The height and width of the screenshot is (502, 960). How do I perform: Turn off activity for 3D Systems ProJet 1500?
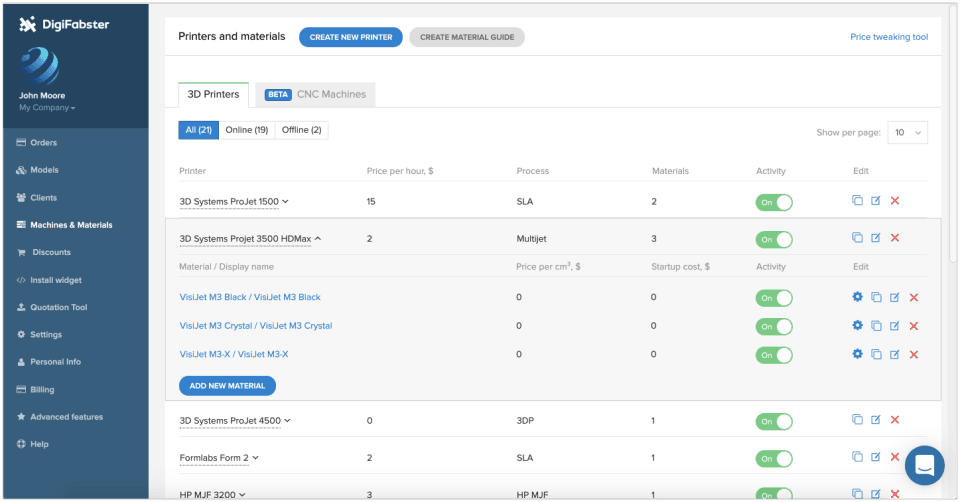[x=774, y=202]
